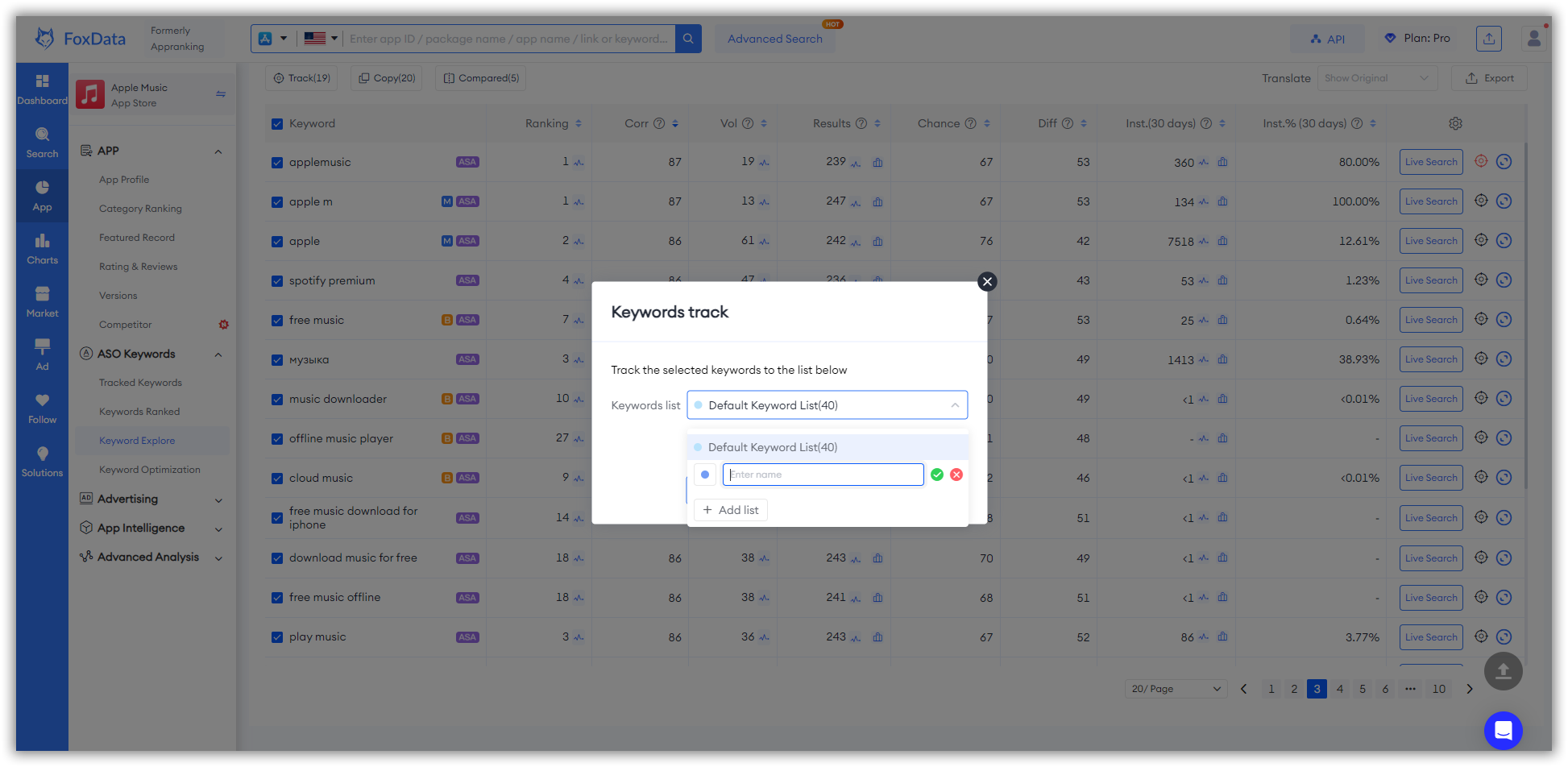The width and height of the screenshot is (1568, 767).
Task: Open Solutions in the sidebar
Action: point(42,462)
